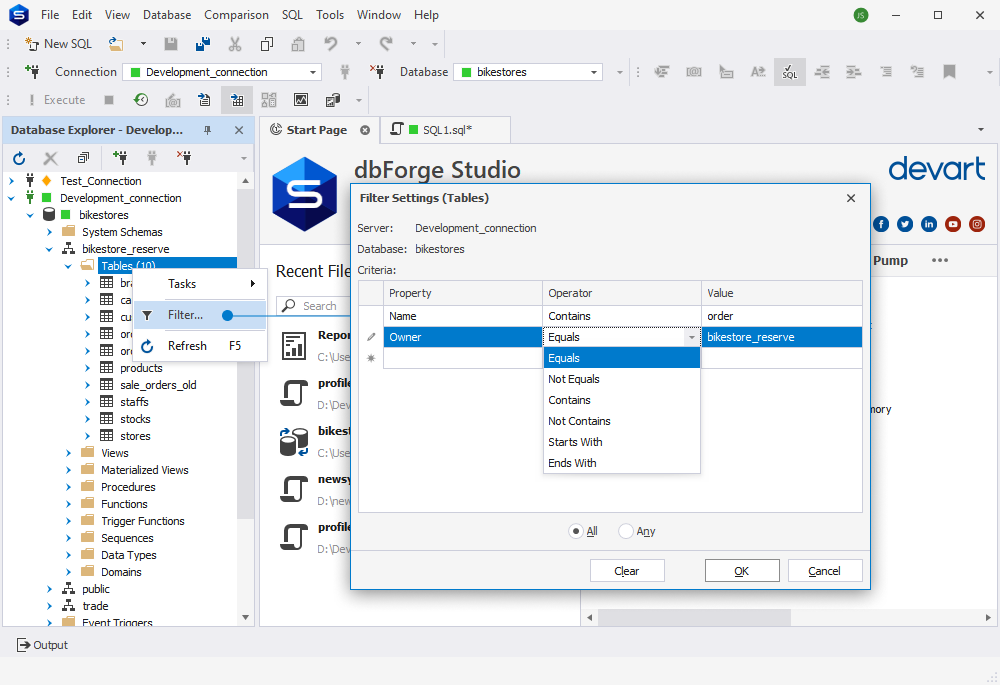Click the SQL check syntax icon
Image resolution: width=1000 pixels, height=685 pixels.
tap(790, 72)
